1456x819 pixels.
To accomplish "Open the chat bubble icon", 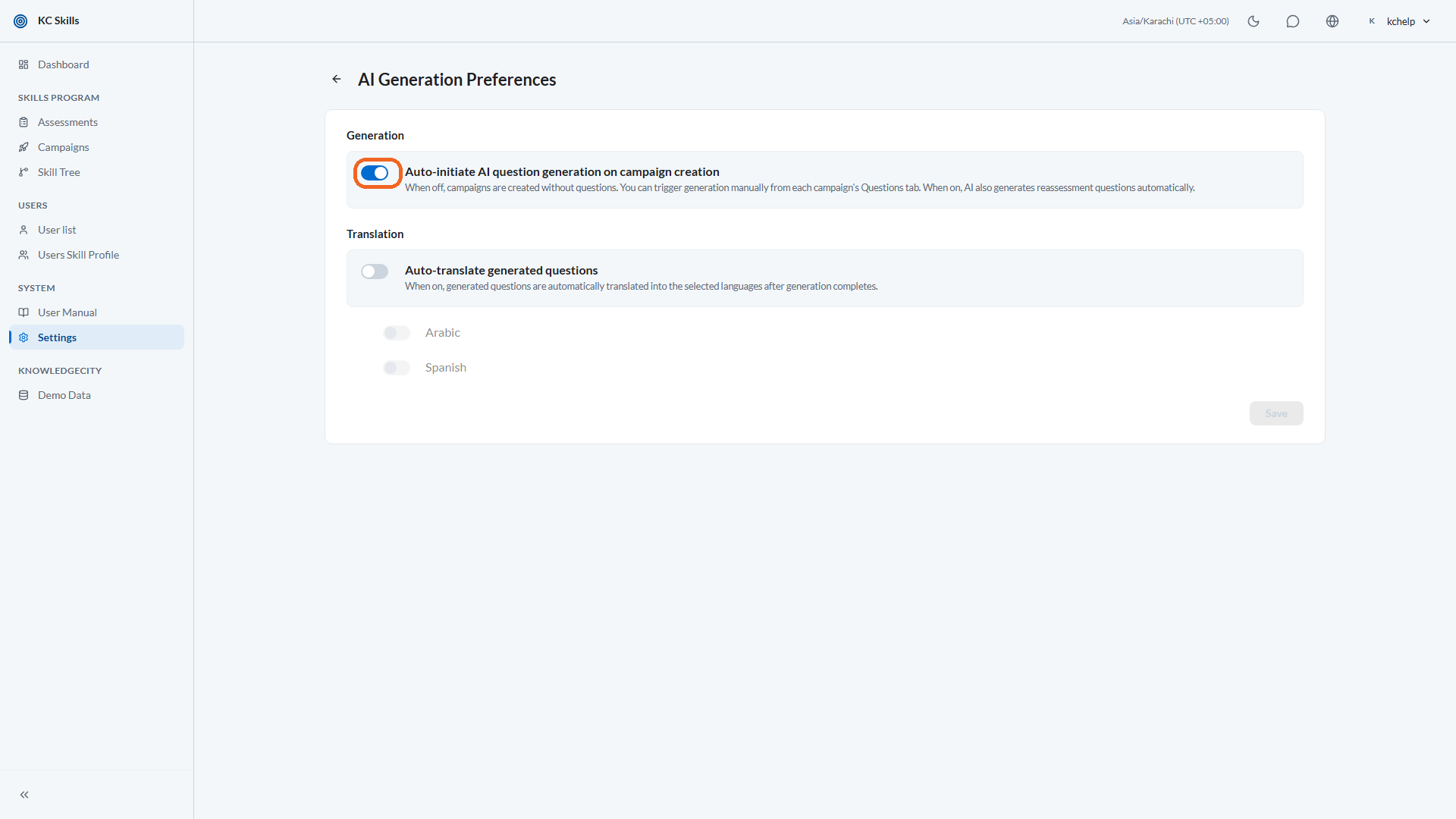I will tap(1293, 21).
